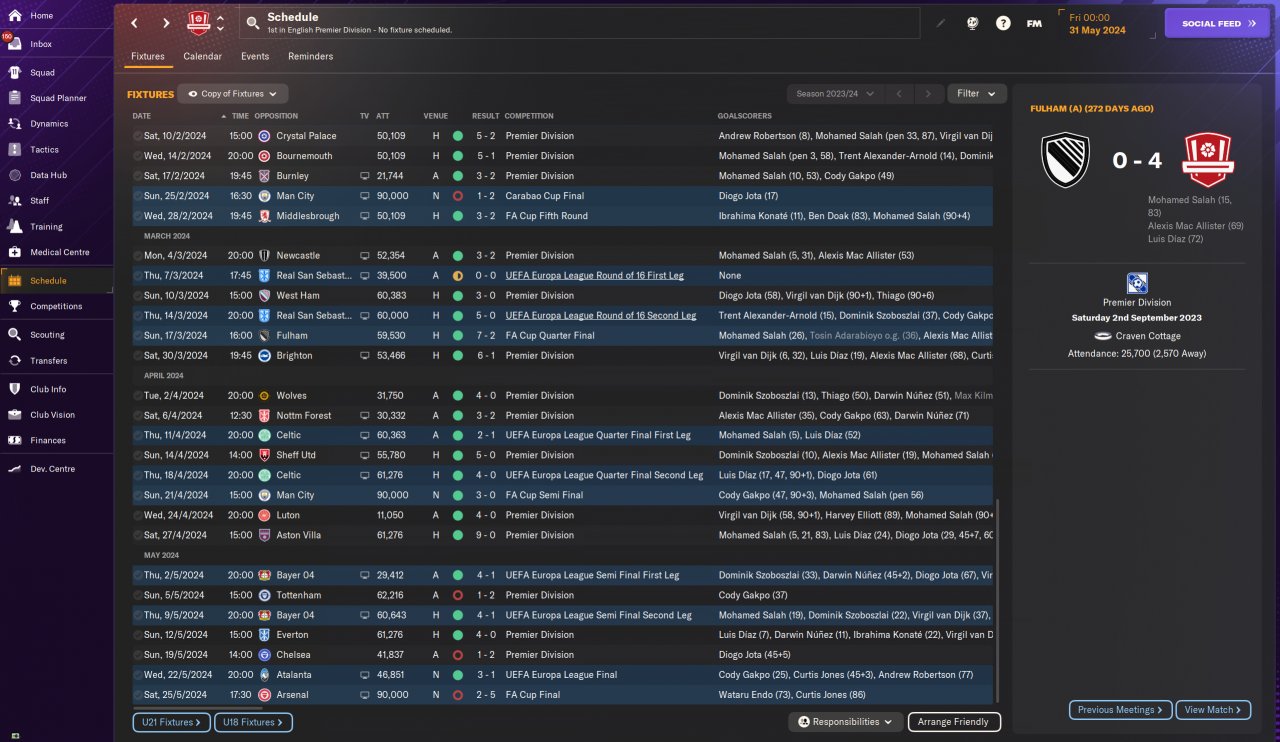Click the pencil edit icon in the top bar

(940, 23)
